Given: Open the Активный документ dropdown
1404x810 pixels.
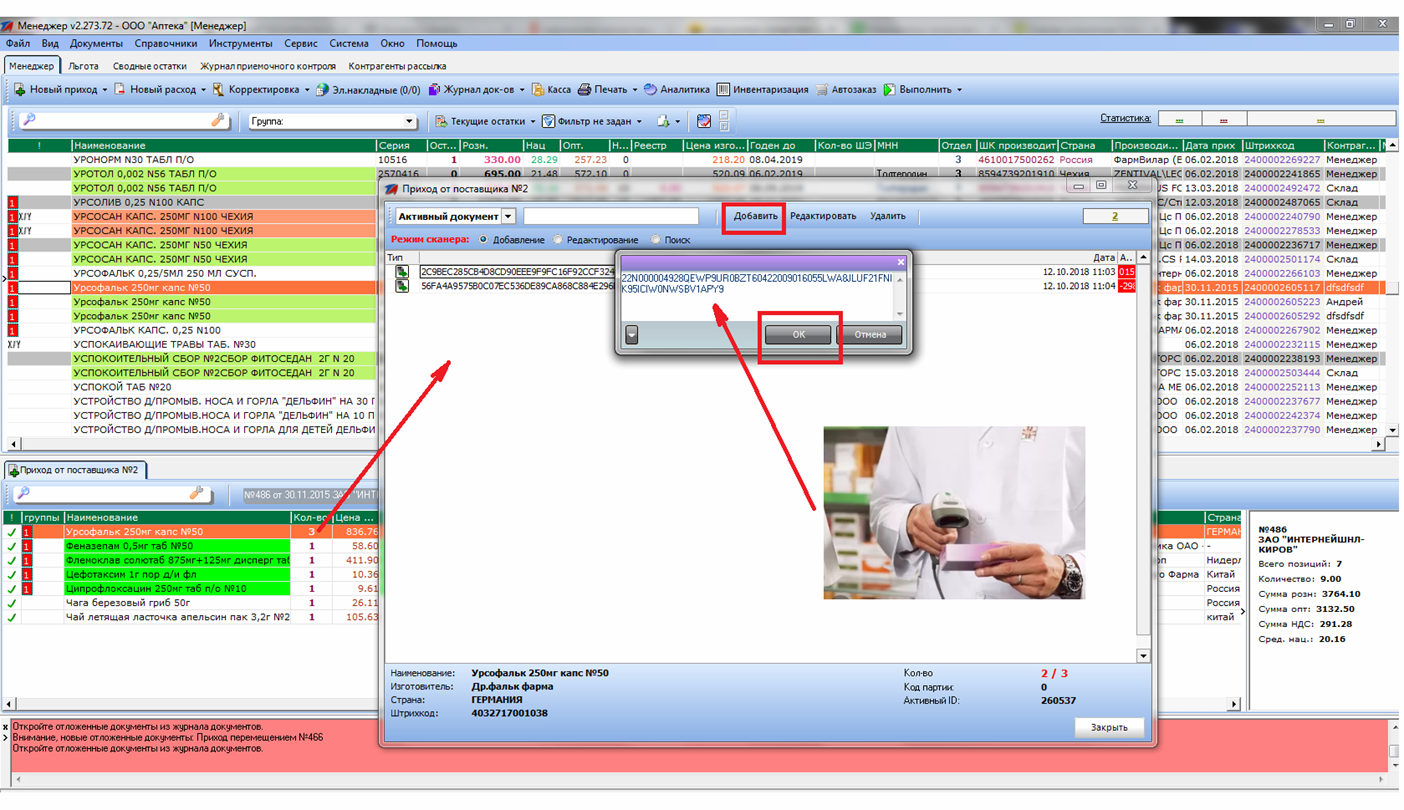Looking at the screenshot, I should tap(508, 216).
